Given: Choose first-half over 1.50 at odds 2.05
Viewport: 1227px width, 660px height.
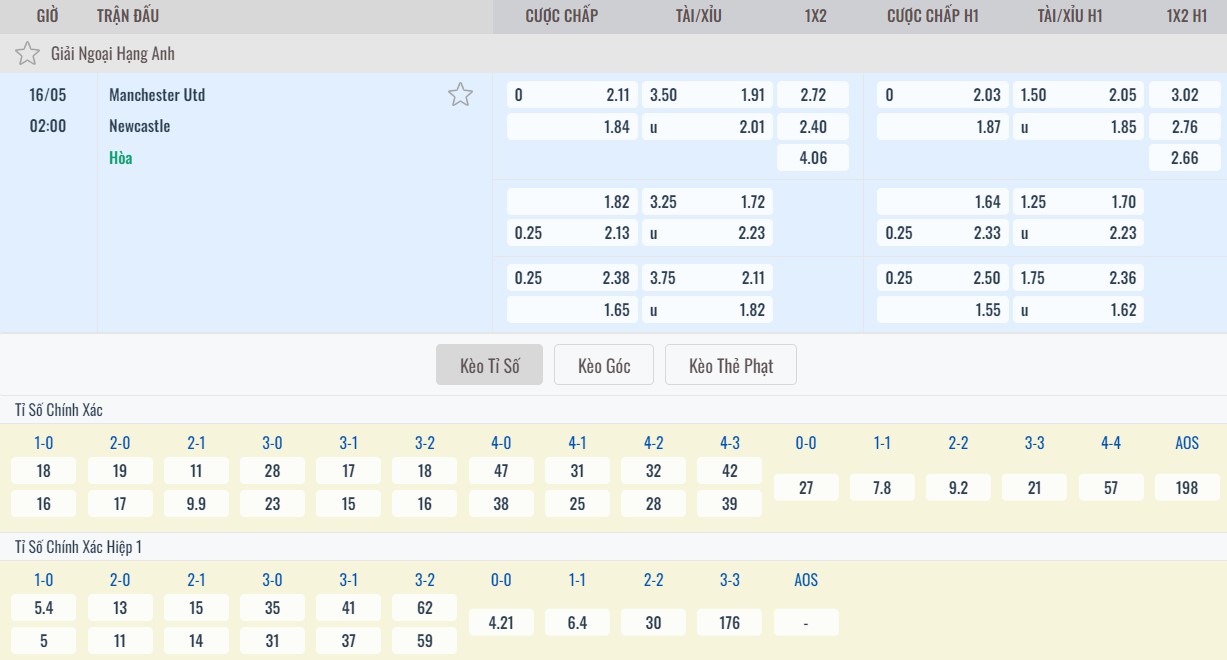Looking at the screenshot, I should click(x=1078, y=95).
